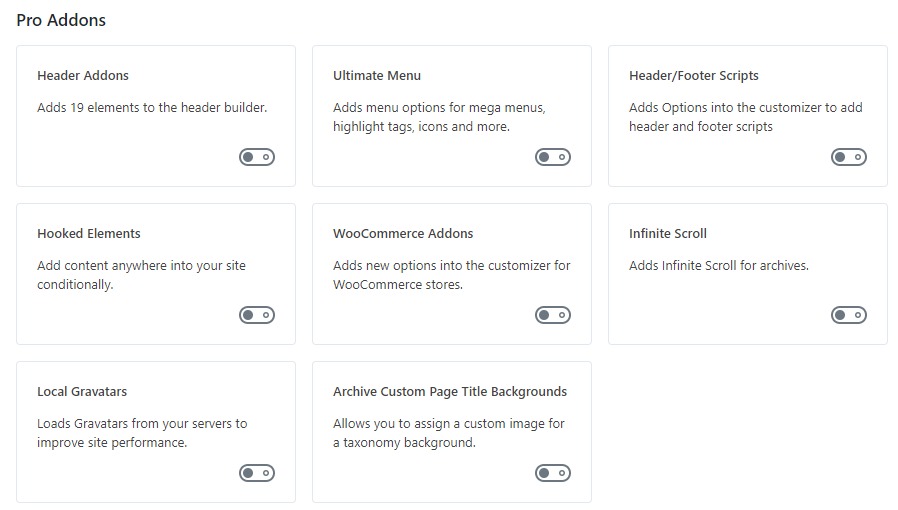Click the Pro Addons section heading
Screen dimensions: 898x510
(x=61, y=19)
